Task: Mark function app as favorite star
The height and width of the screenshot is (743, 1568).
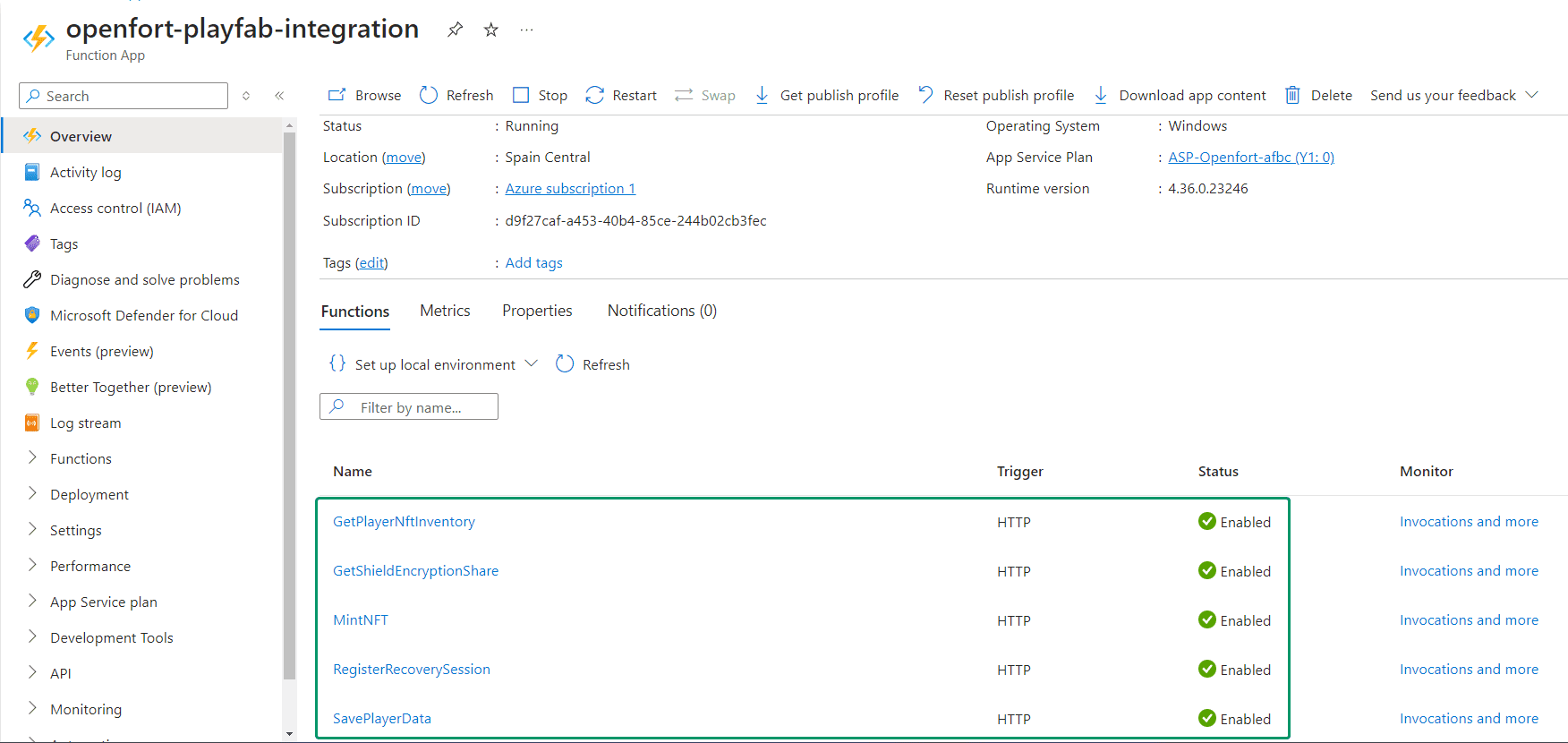Action: pos(490,30)
